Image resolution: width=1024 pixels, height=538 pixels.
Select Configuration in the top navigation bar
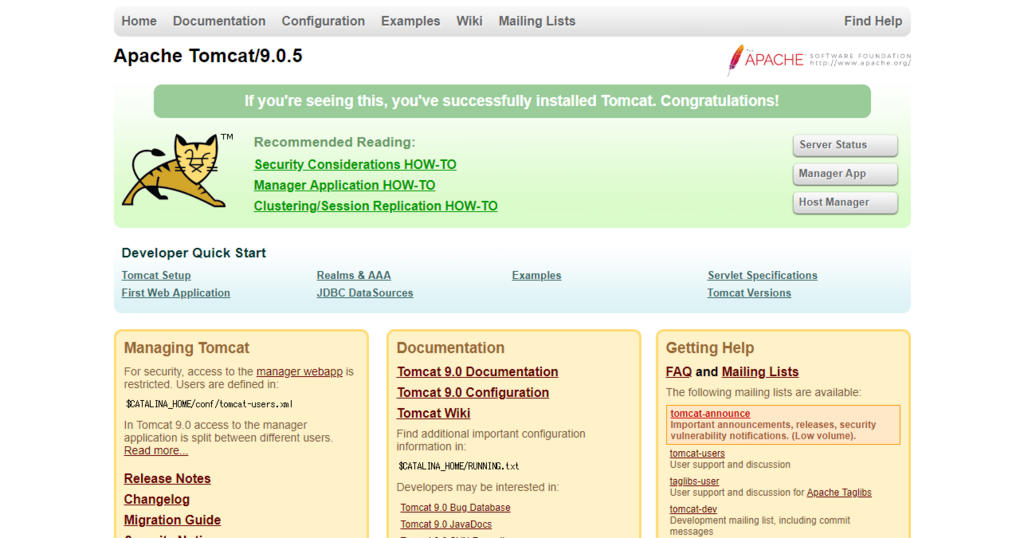click(x=323, y=21)
